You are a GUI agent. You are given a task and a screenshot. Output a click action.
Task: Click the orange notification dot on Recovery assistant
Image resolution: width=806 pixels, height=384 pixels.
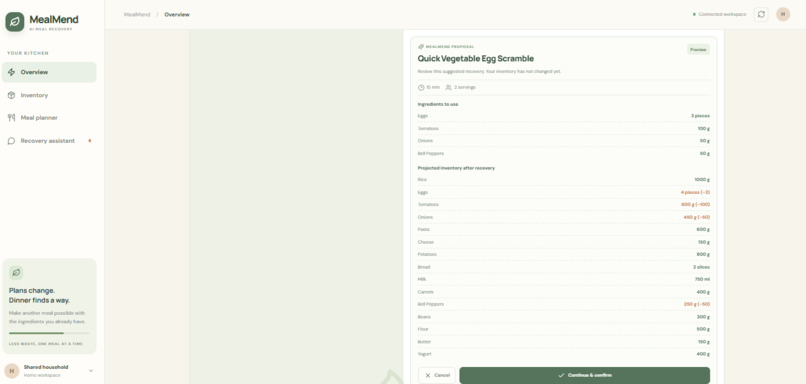tap(90, 140)
